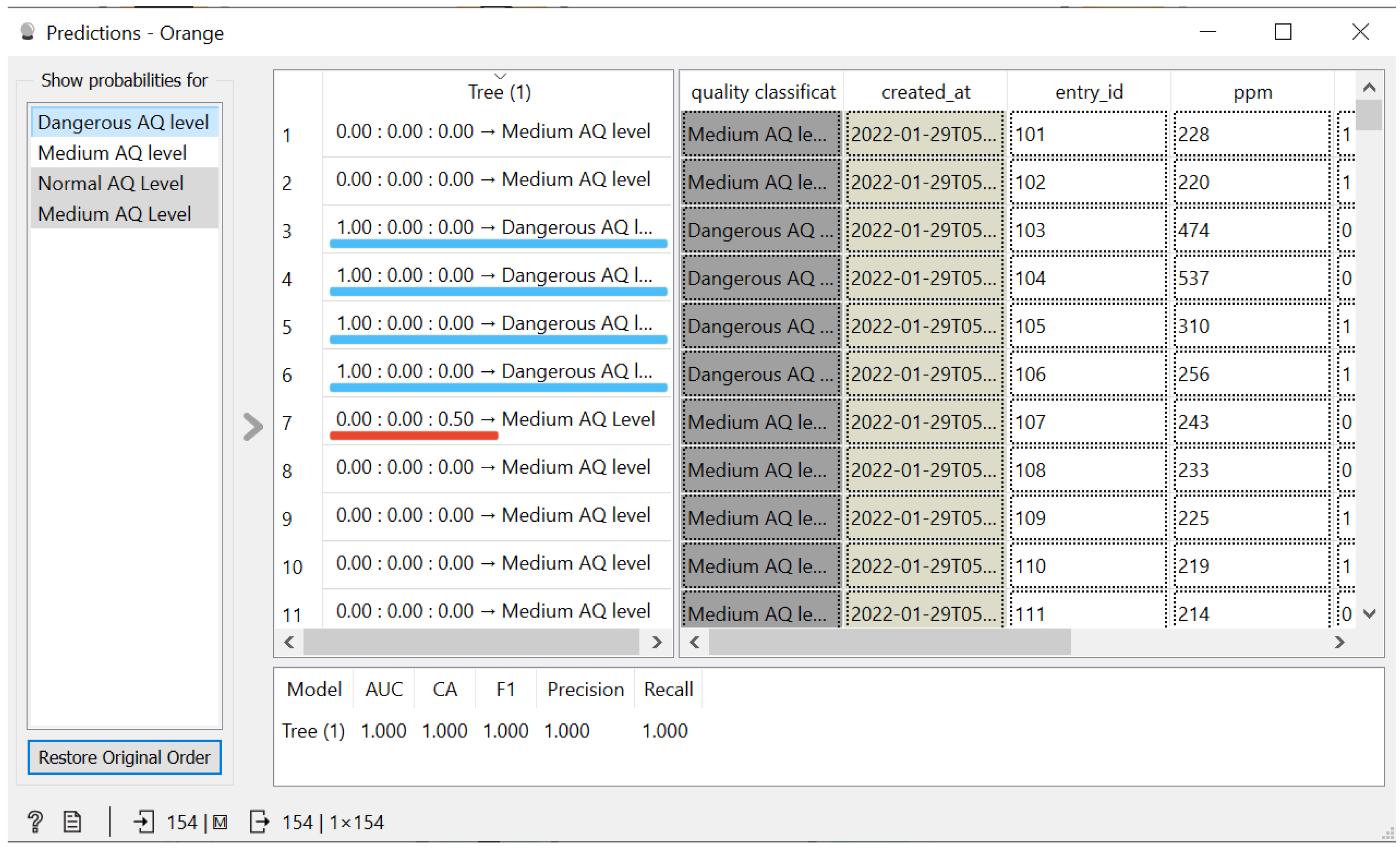1400x848 pixels.
Task: Click the entry_id column header
Action: tap(1088, 92)
